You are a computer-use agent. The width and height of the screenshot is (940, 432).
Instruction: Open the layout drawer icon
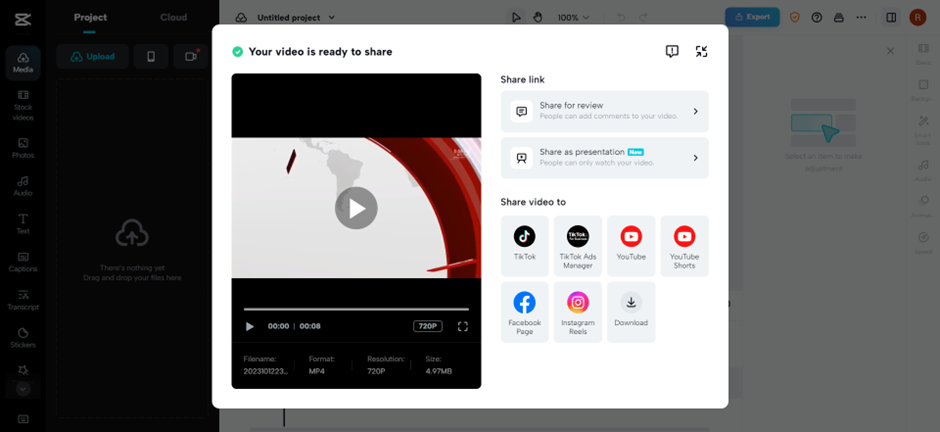839,17
